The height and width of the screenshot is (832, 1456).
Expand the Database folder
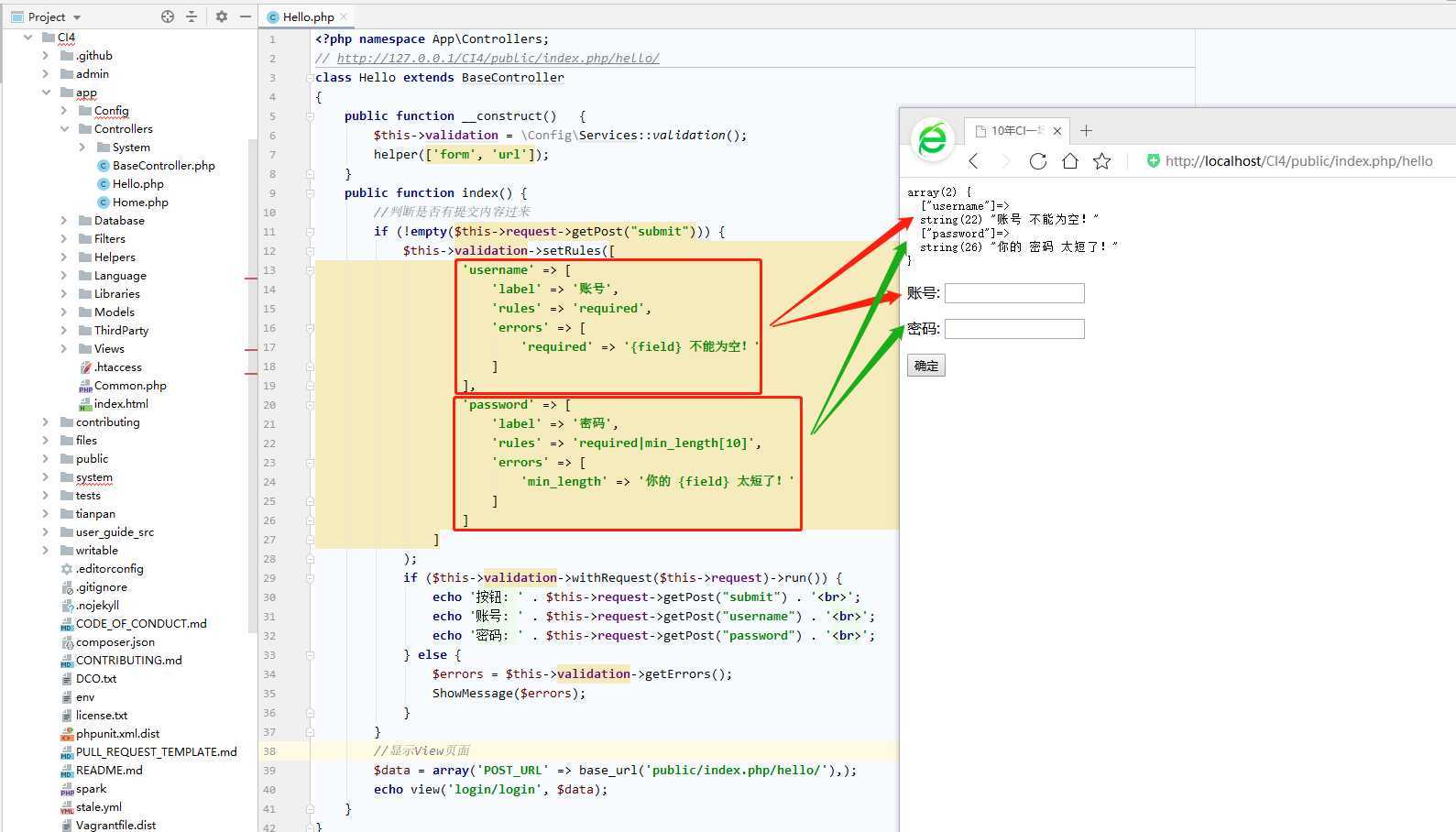click(x=64, y=221)
